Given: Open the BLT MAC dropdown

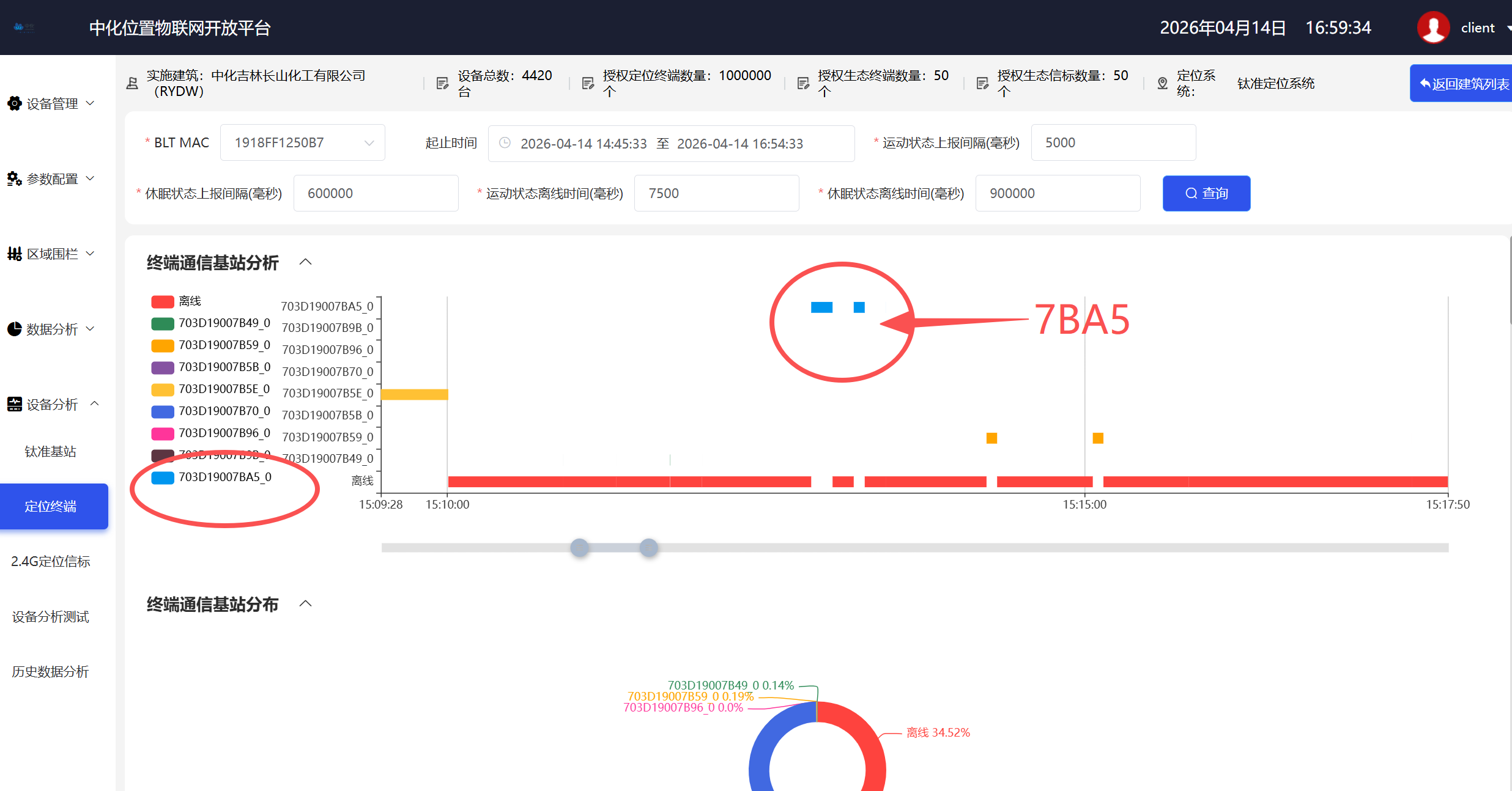Looking at the screenshot, I should 303,142.
